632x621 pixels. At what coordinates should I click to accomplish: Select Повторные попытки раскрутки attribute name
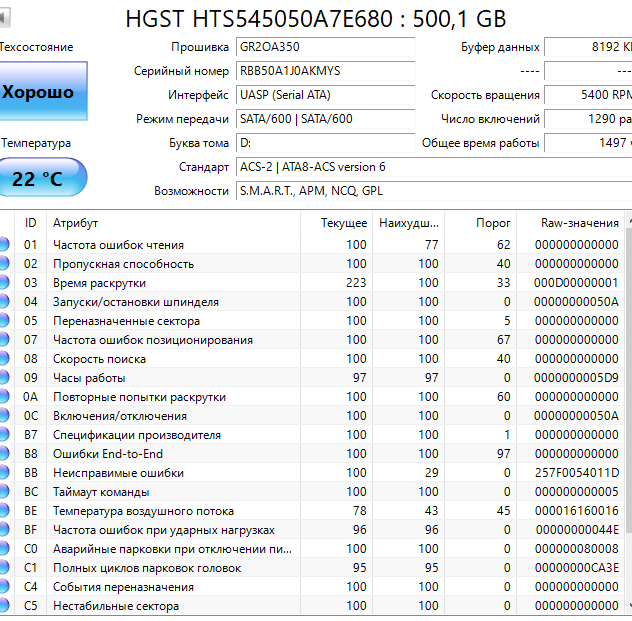coord(139,397)
